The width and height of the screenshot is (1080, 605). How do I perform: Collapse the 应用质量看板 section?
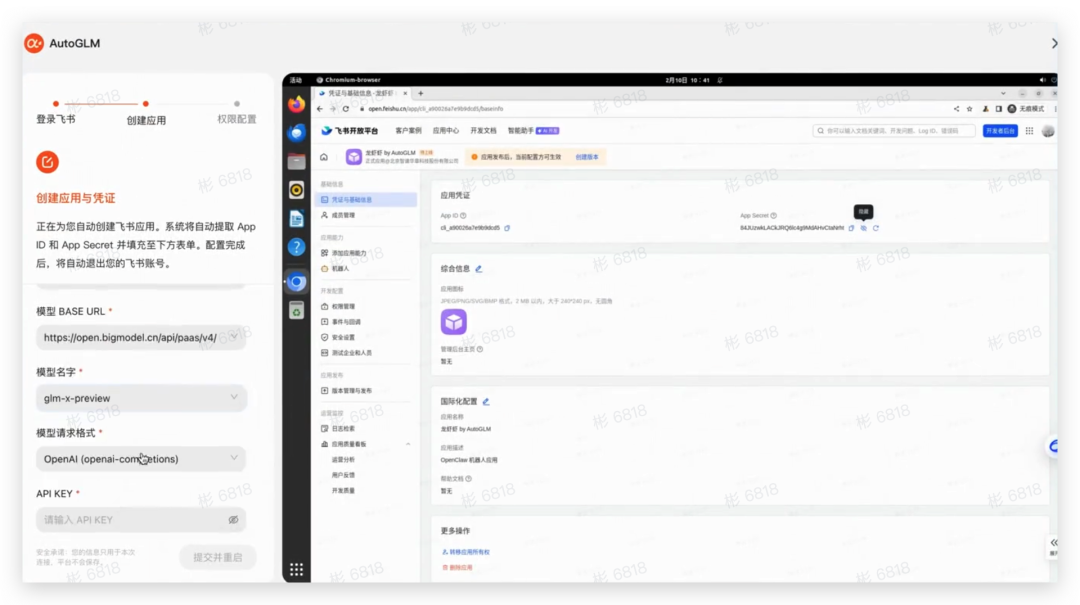pyautogui.click(x=408, y=443)
